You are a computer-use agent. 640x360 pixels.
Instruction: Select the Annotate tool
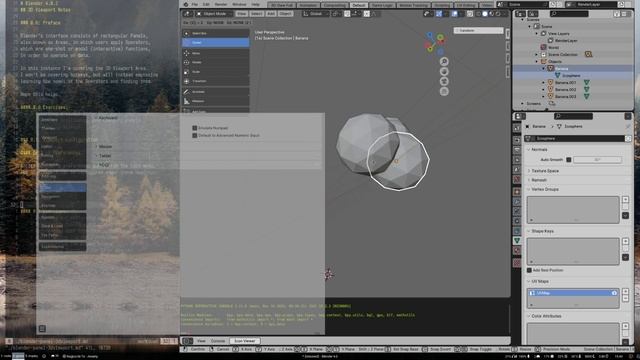pyautogui.click(x=216, y=92)
